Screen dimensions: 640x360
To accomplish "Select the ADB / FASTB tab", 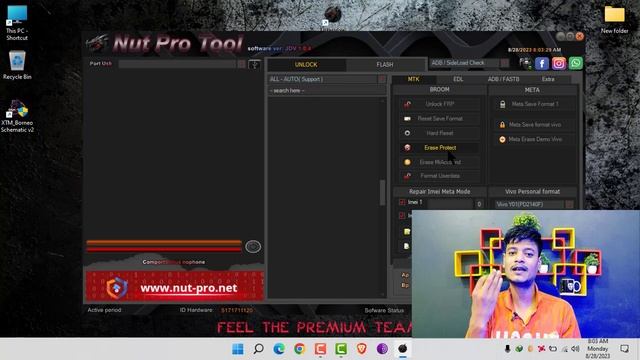I will pos(503,79).
